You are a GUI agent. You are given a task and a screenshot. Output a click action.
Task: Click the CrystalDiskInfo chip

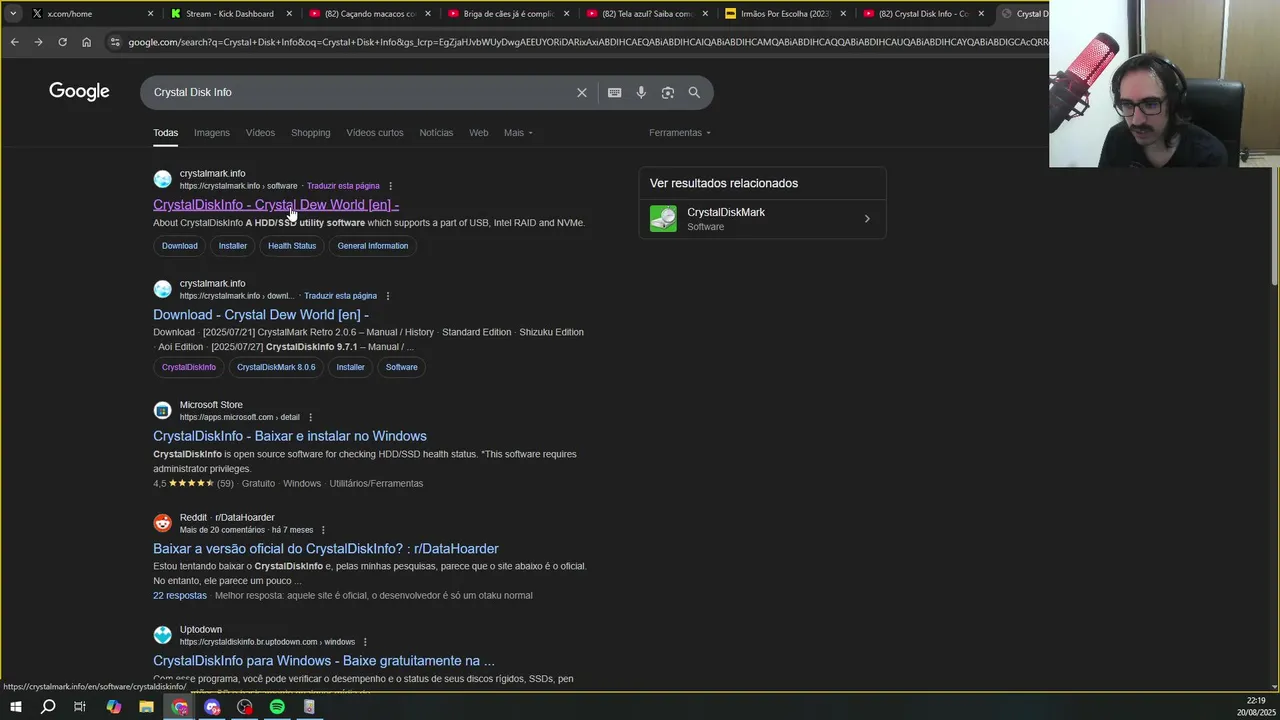pos(189,367)
